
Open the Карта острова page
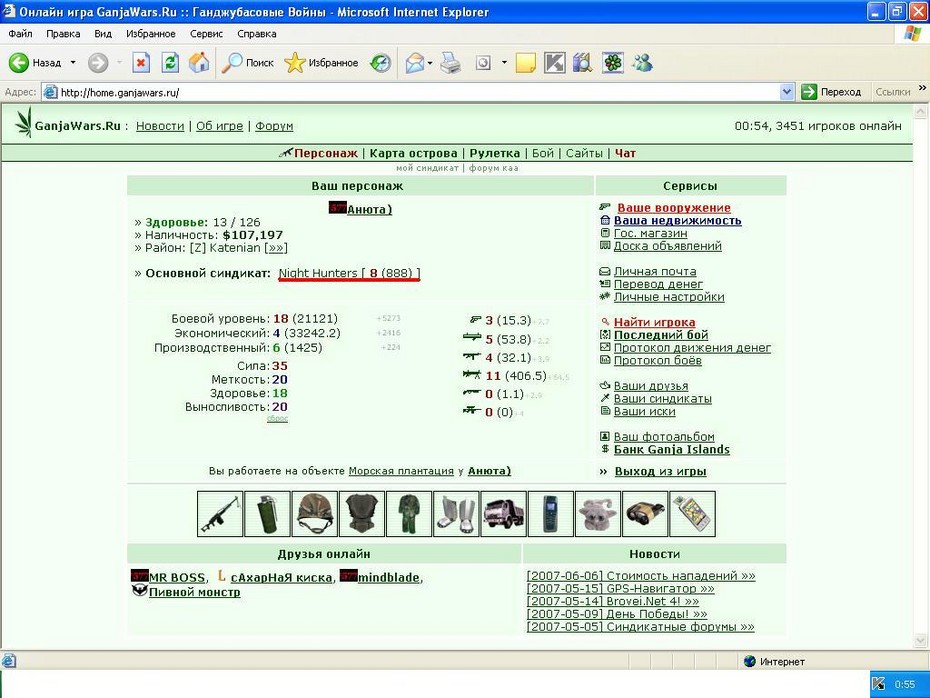point(413,153)
